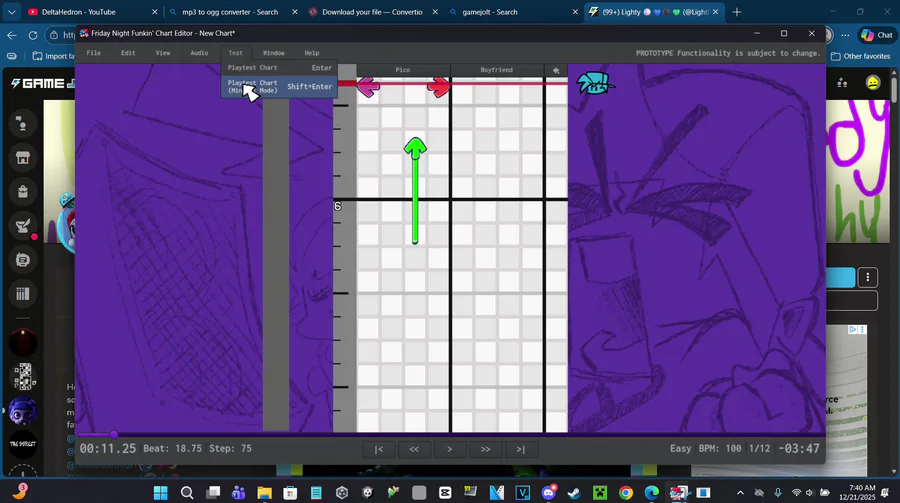This screenshot has width=900, height=503.
Task: Open the Game Jolt shopping bag sidebar icon
Action: pos(23,192)
